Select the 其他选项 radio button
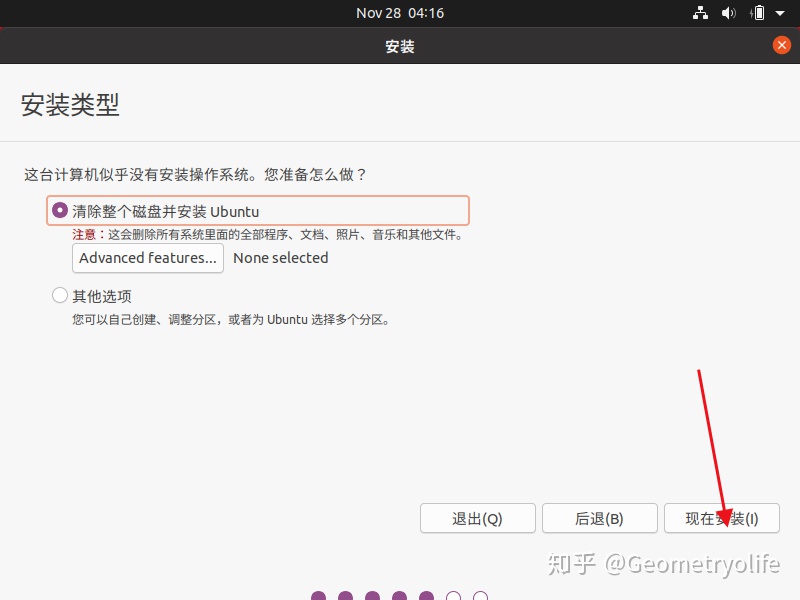 (x=60, y=295)
